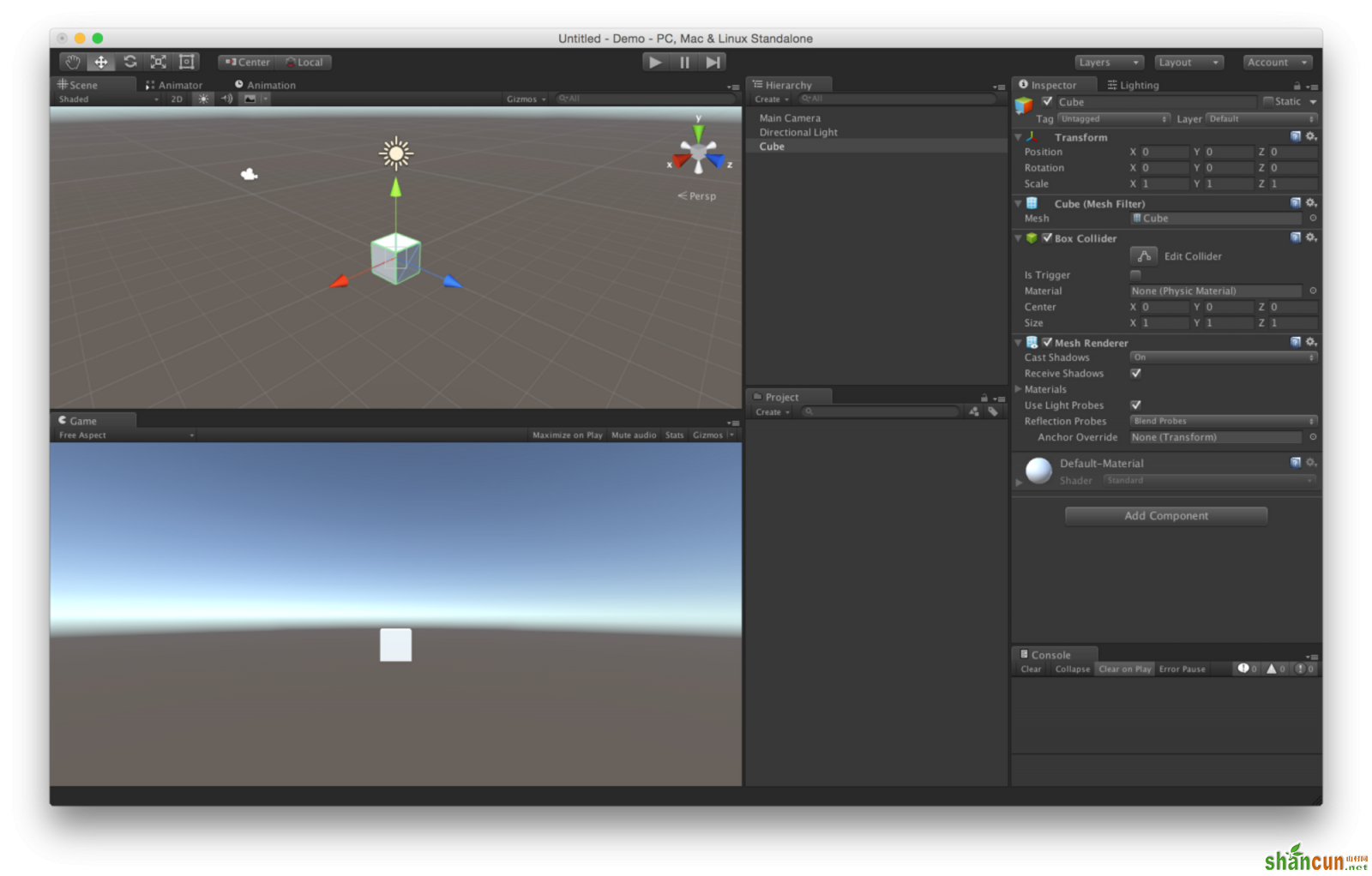Click the cube GameObject icon in Inspector
1372x876 pixels.
tap(1024, 105)
